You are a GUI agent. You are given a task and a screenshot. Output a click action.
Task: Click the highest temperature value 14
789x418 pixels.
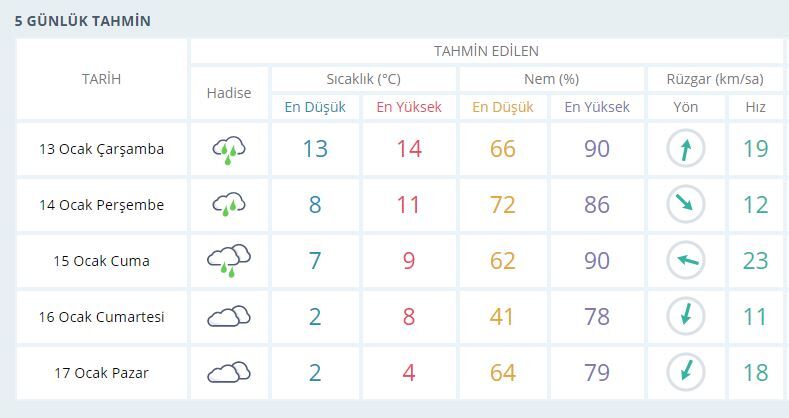point(409,149)
